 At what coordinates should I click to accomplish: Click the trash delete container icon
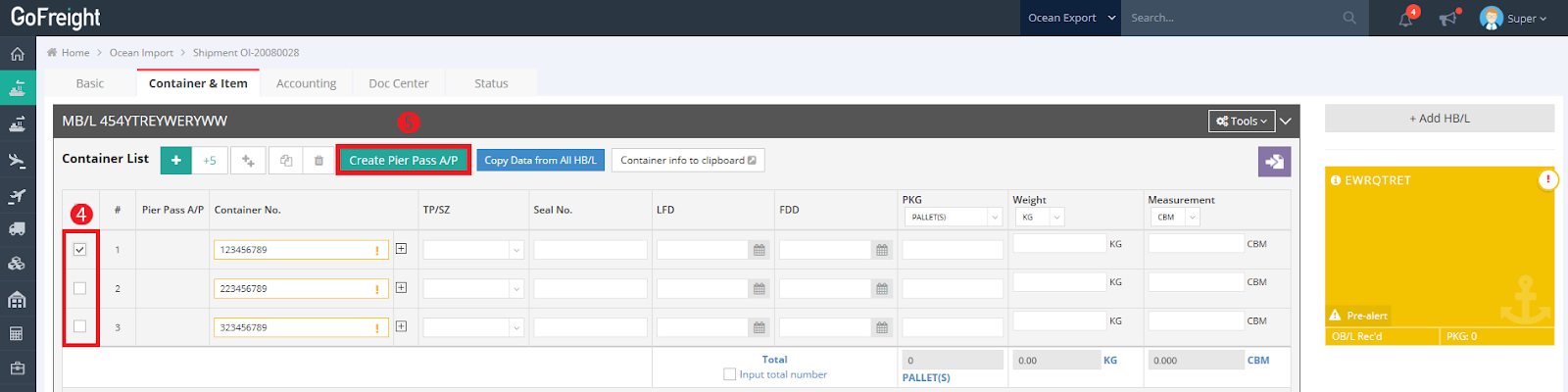pos(318,161)
